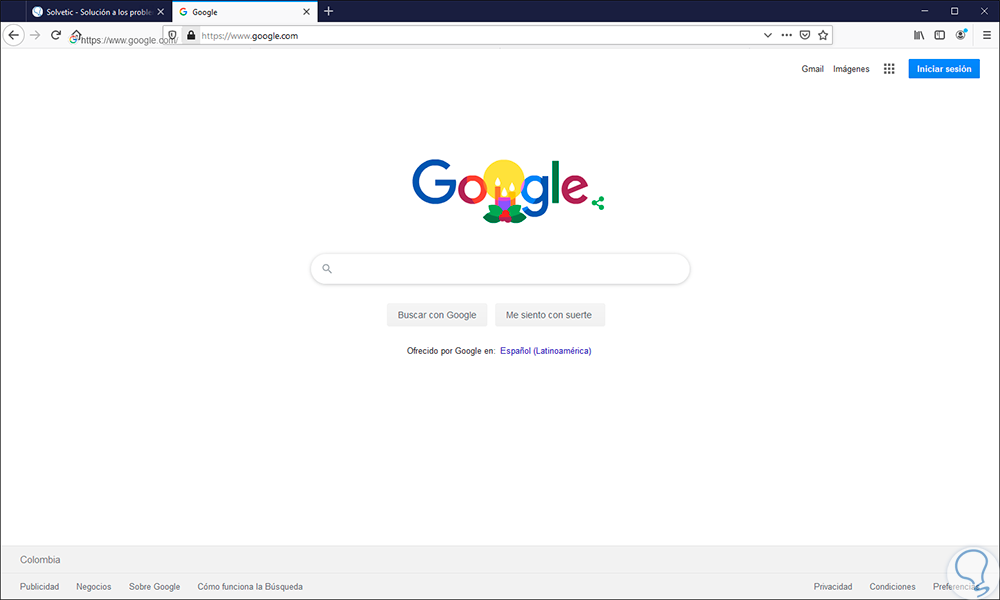Open Publicidad footer link

[x=40, y=587]
